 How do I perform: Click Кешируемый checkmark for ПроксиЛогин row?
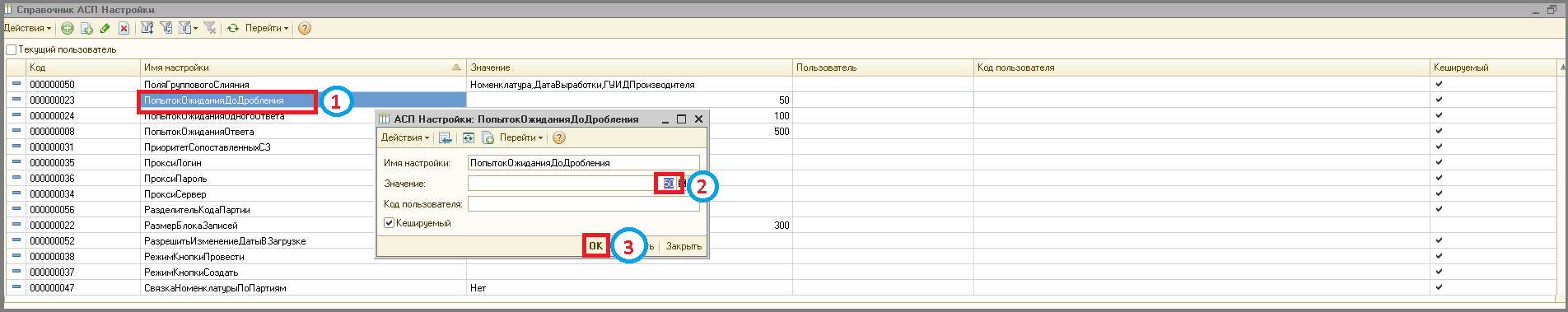[1439, 162]
